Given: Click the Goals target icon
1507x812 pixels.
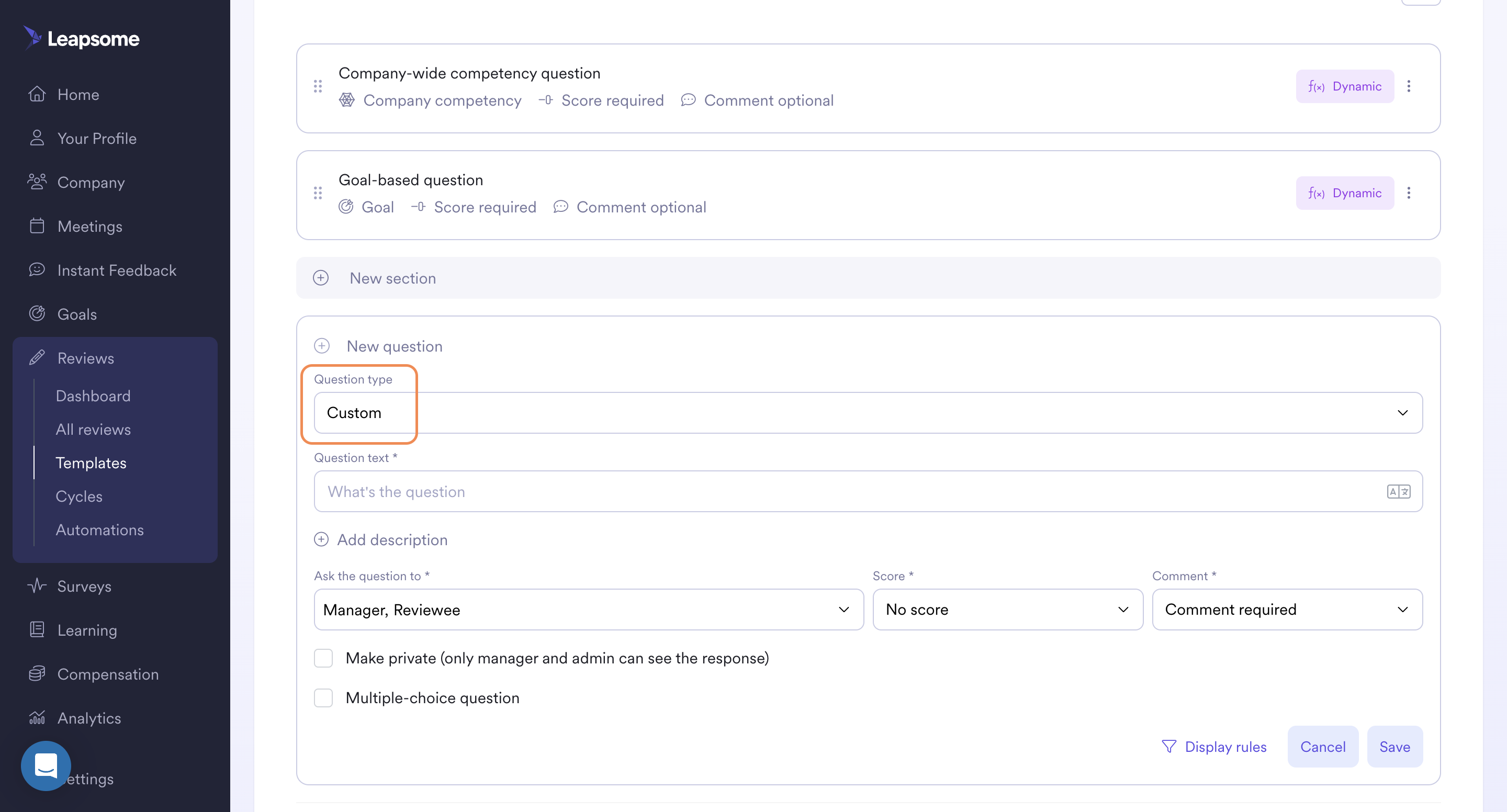Looking at the screenshot, I should 37,313.
